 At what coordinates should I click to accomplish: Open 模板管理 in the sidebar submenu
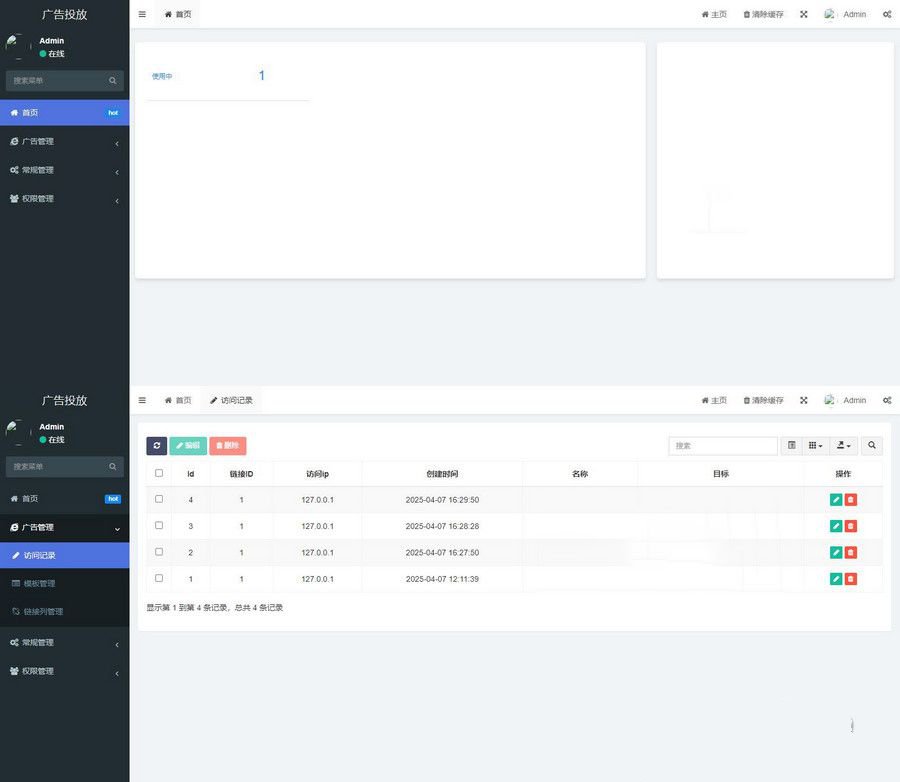point(40,583)
